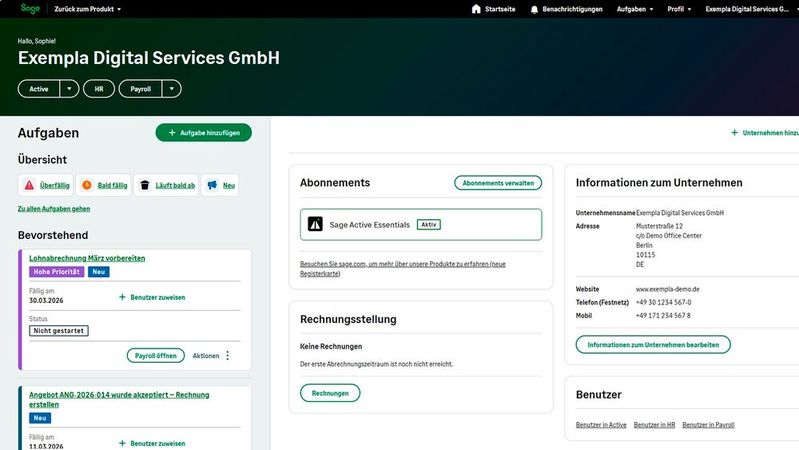Click the Benachrichtigungen bell icon
Image resolution: width=799 pixels, height=450 pixels.
point(534,9)
